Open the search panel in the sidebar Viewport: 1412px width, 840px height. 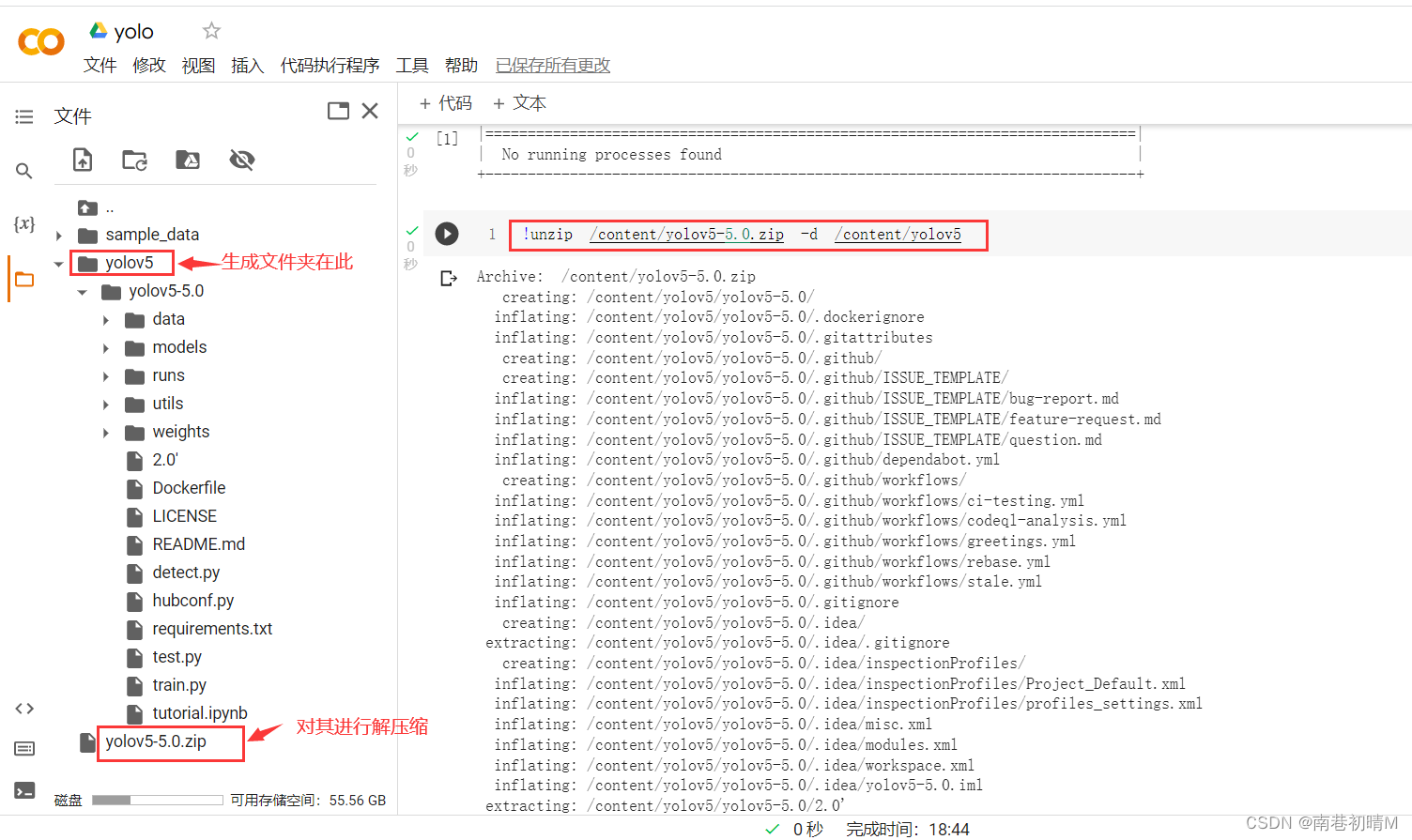tap(23, 171)
